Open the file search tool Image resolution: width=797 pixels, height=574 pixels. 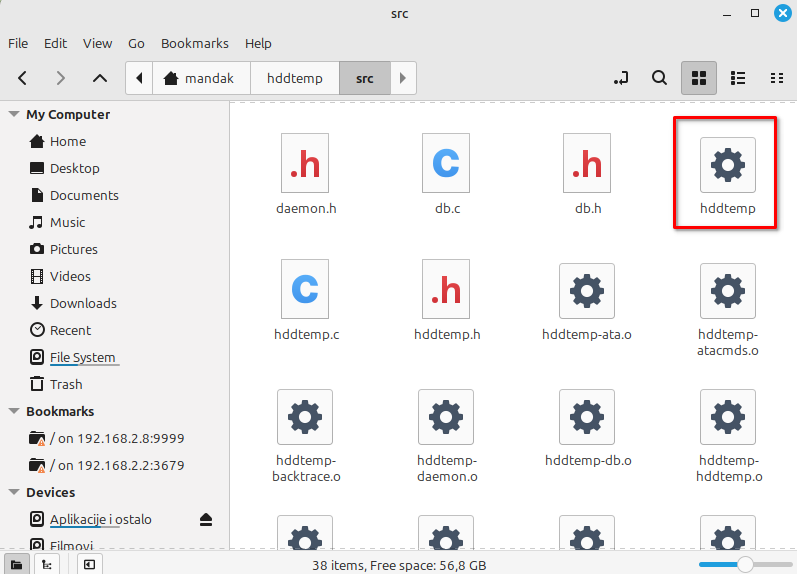pos(659,78)
